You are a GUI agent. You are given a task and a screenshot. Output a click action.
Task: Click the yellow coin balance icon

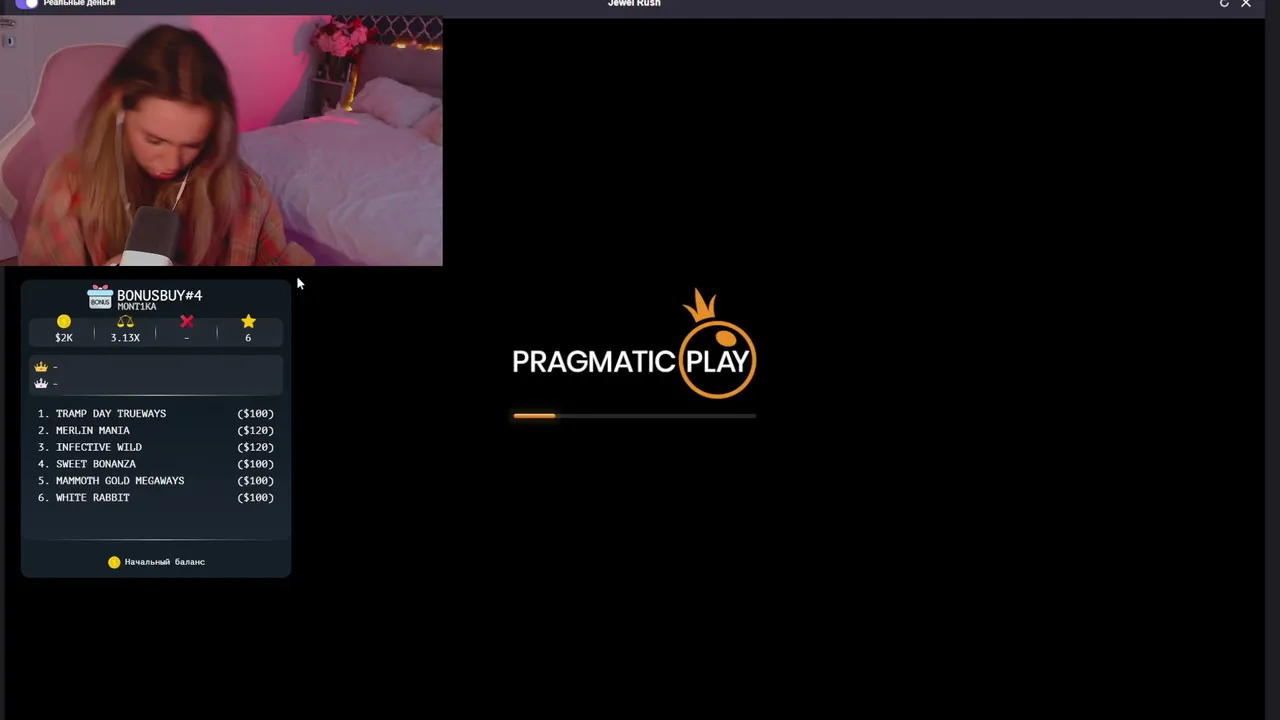(64, 321)
